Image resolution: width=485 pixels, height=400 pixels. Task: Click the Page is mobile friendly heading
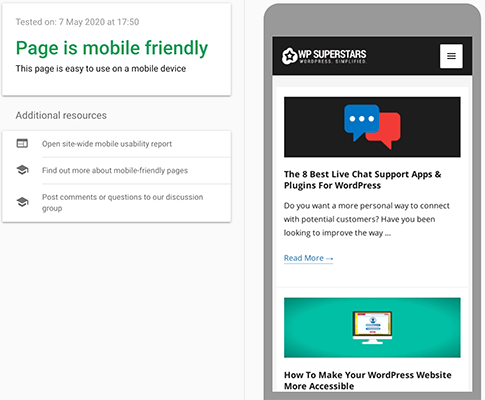coord(112,48)
